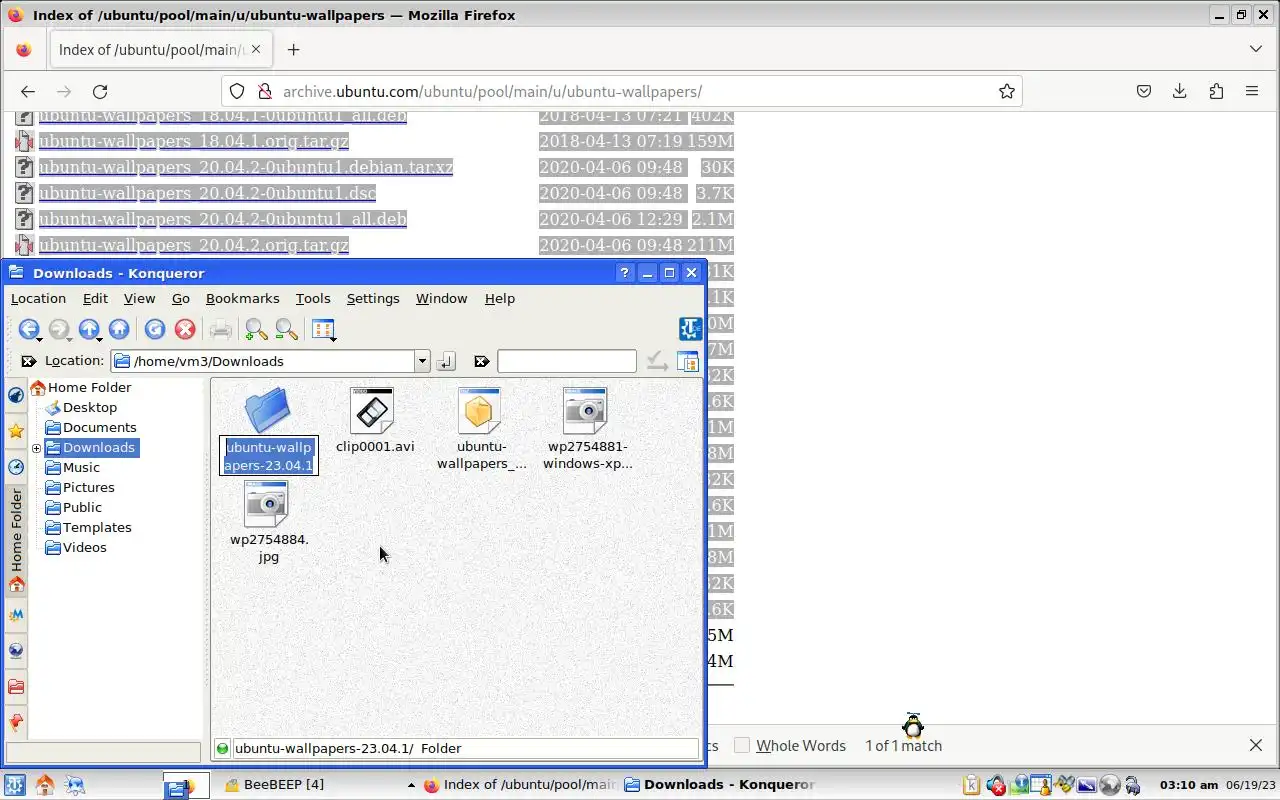Open the Window menu in Konqueror
Screen dimensions: 1280x800
click(441, 298)
